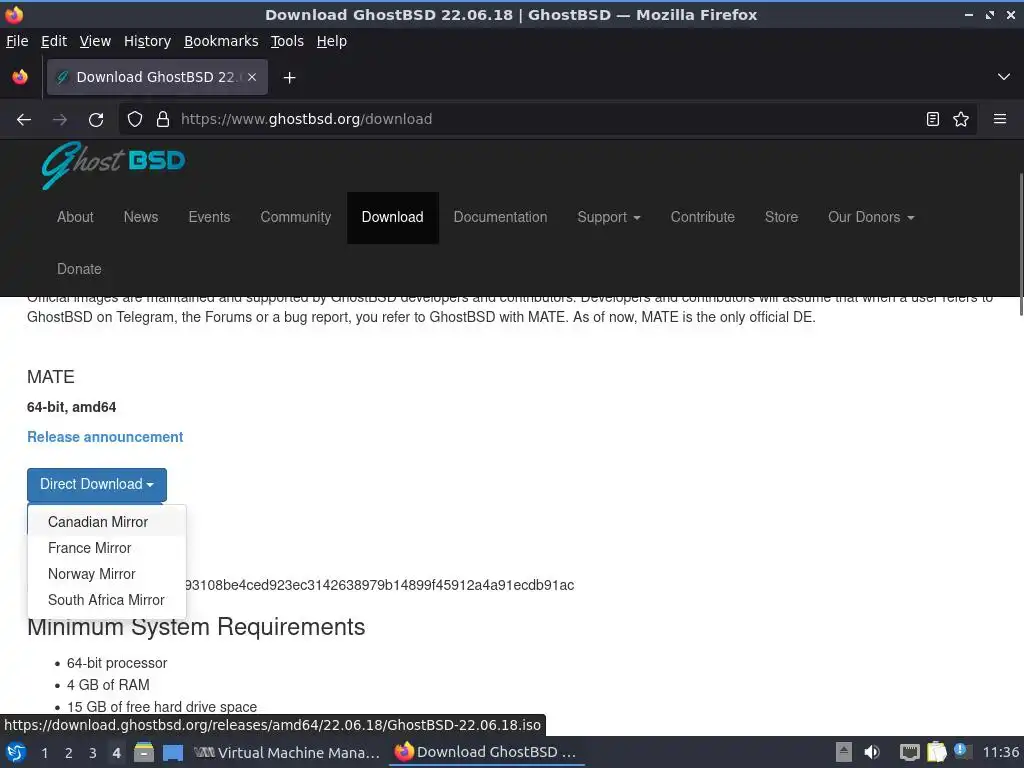Open Firefox View pinned icon
The height and width of the screenshot is (768, 1024).
20,77
